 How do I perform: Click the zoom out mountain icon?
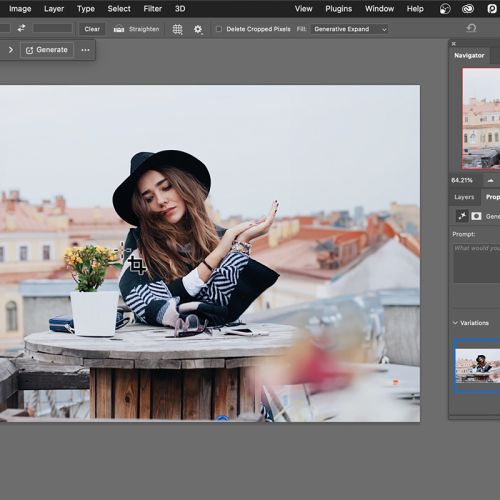coord(490,180)
